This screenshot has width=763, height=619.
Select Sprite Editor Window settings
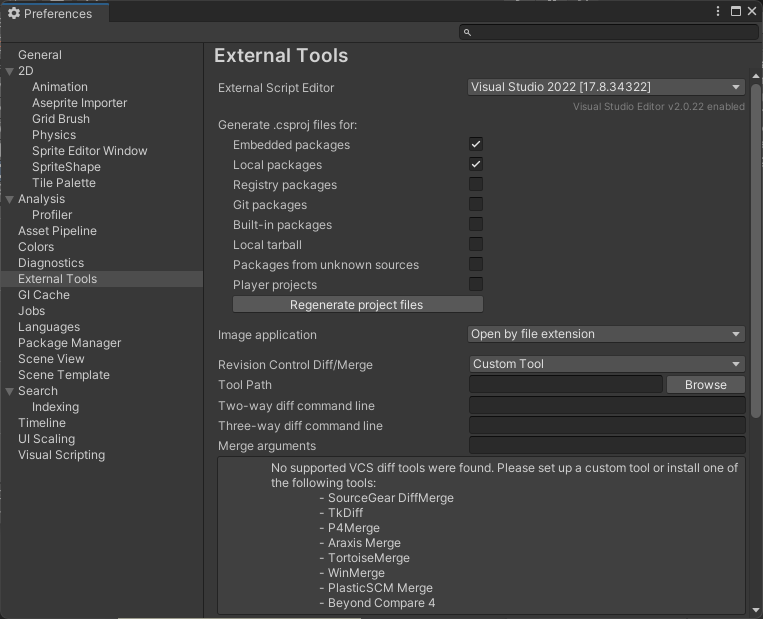click(90, 151)
